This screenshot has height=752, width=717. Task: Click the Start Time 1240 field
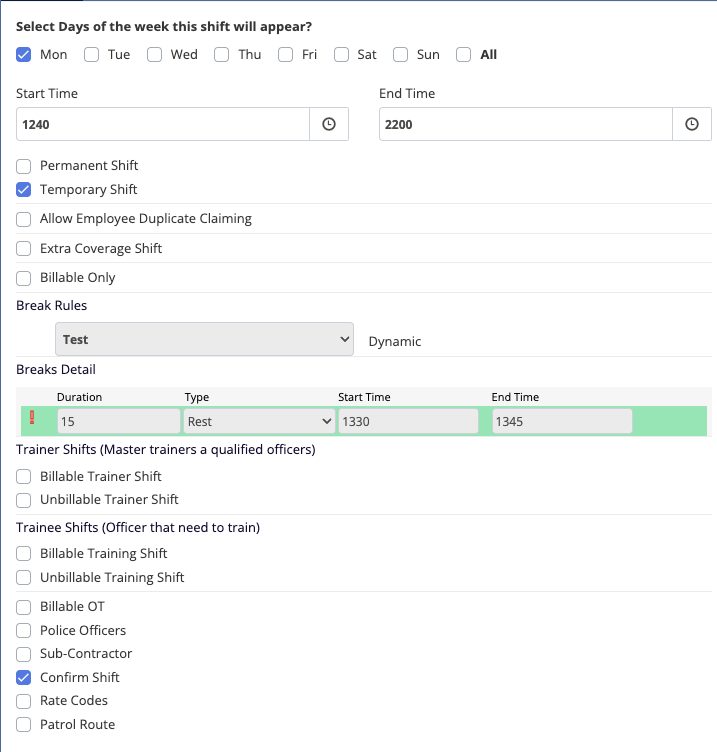162,125
